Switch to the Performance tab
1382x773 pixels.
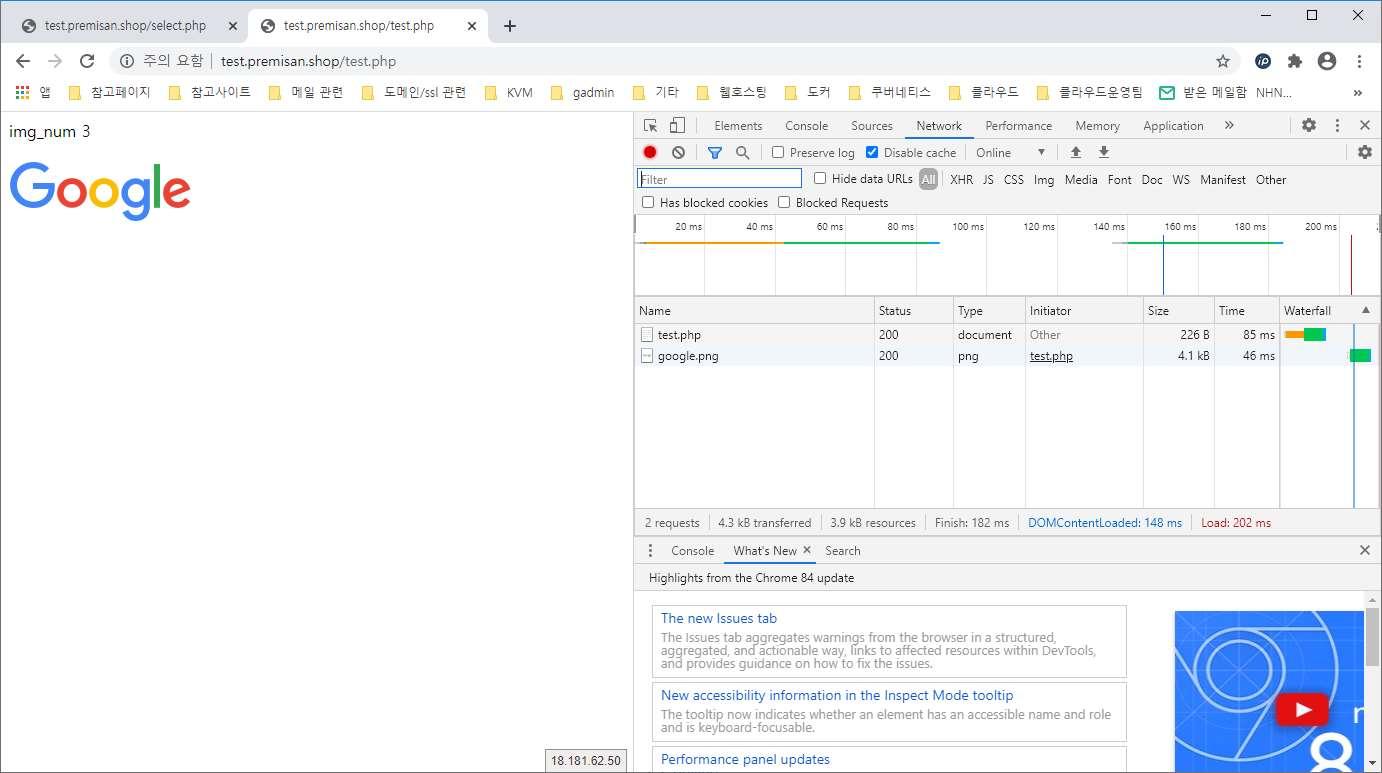(x=1018, y=126)
